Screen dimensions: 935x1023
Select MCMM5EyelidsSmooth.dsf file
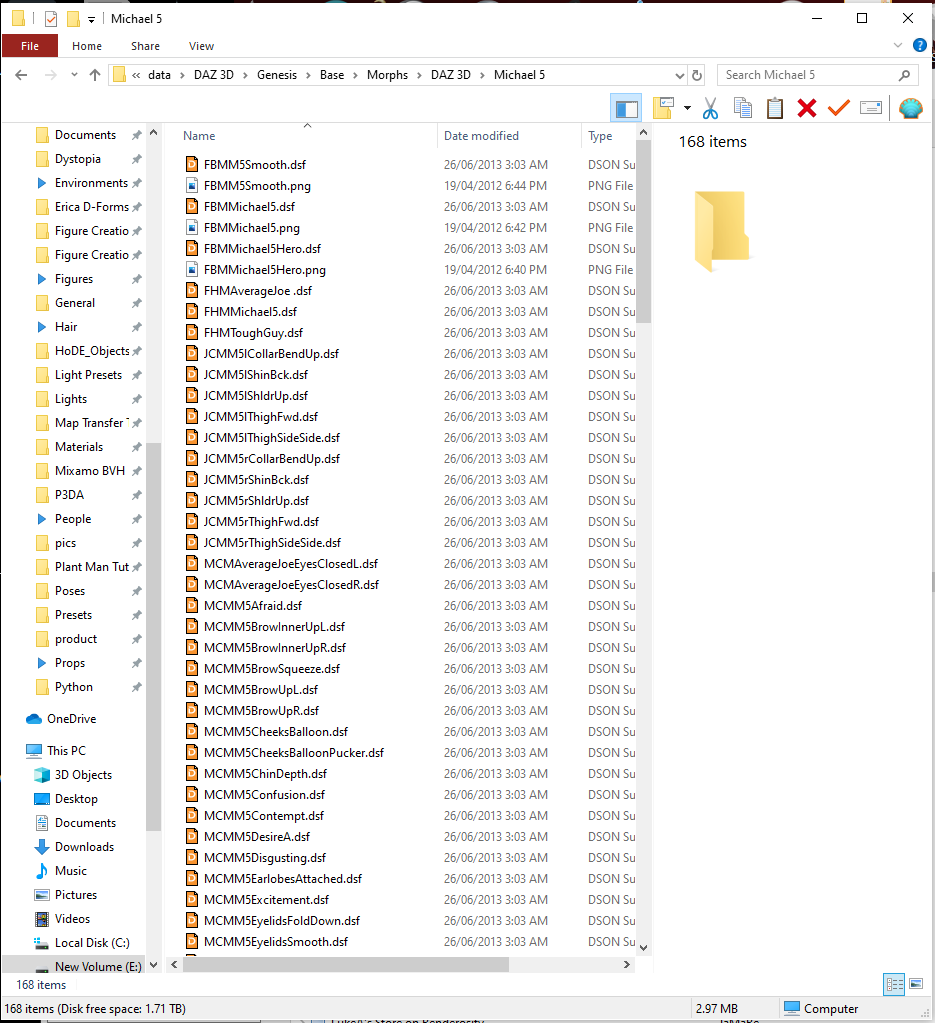point(275,942)
